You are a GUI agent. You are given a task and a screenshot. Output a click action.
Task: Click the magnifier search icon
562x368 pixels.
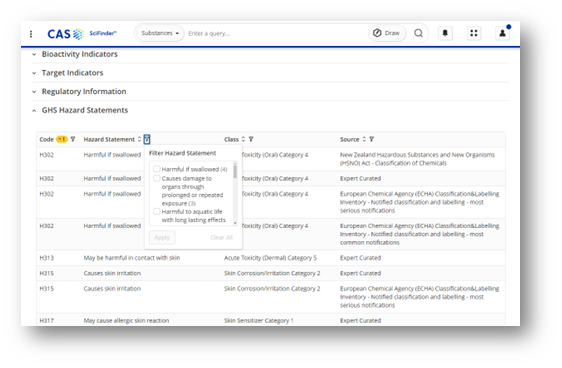click(x=418, y=33)
